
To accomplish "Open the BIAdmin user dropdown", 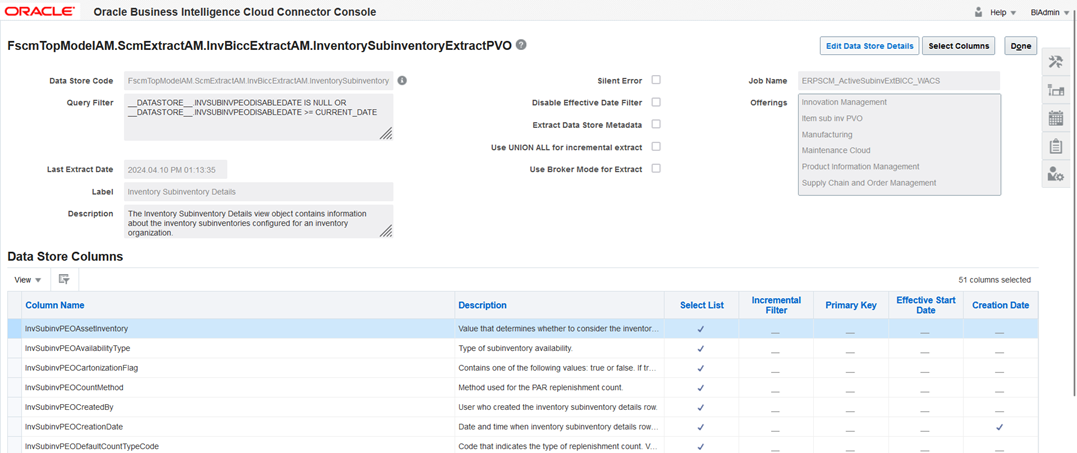I will [x=1050, y=12].
